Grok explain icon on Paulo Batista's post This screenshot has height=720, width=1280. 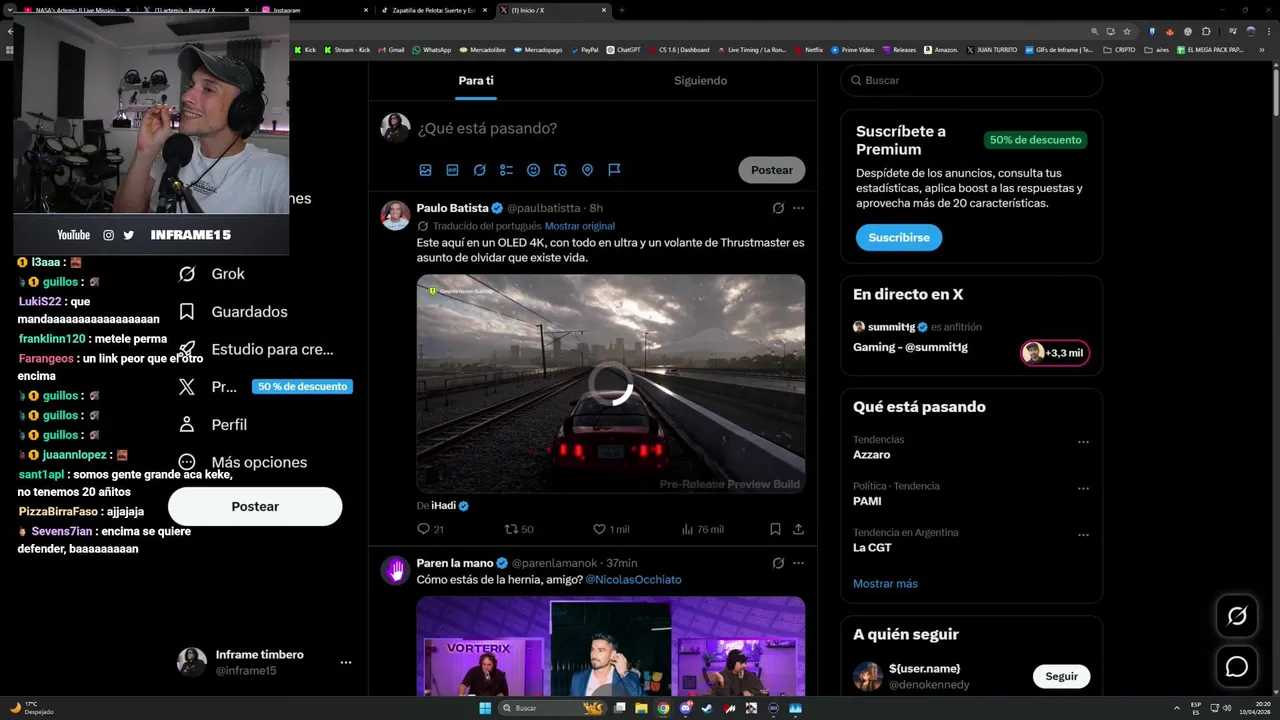pyautogui.click(x=778, y=208)
